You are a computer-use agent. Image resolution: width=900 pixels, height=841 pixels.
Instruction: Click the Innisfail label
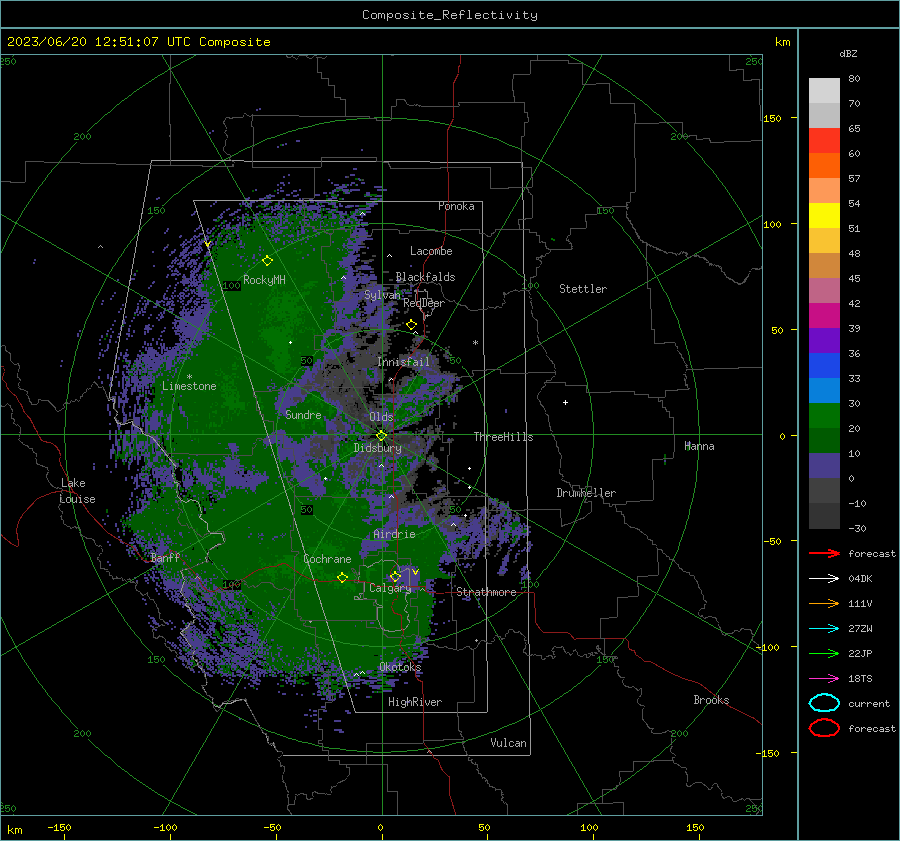click(x=403, y=362)
